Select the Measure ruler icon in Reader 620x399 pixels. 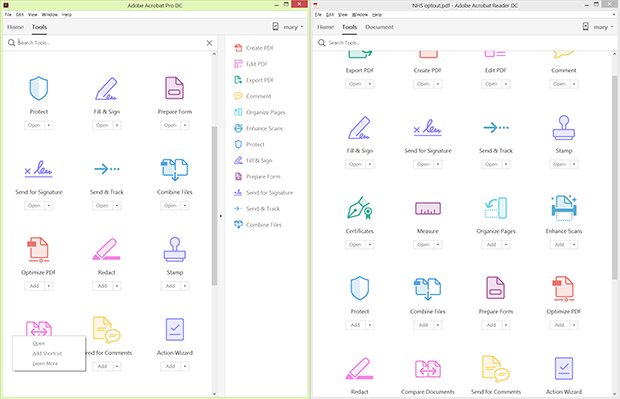[428, 208]
